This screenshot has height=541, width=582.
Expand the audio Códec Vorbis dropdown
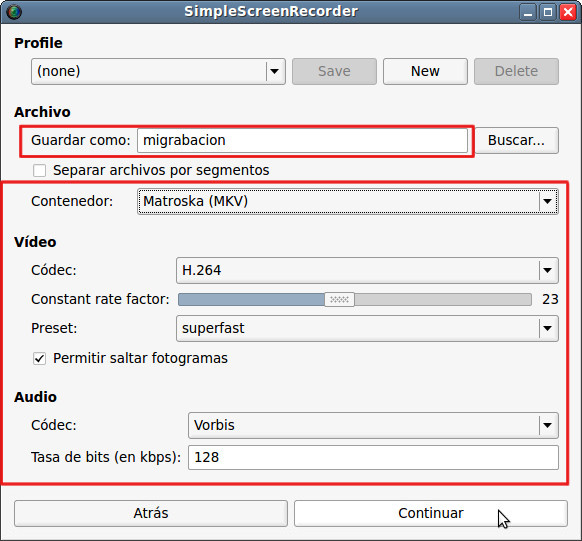coord(373,425)
